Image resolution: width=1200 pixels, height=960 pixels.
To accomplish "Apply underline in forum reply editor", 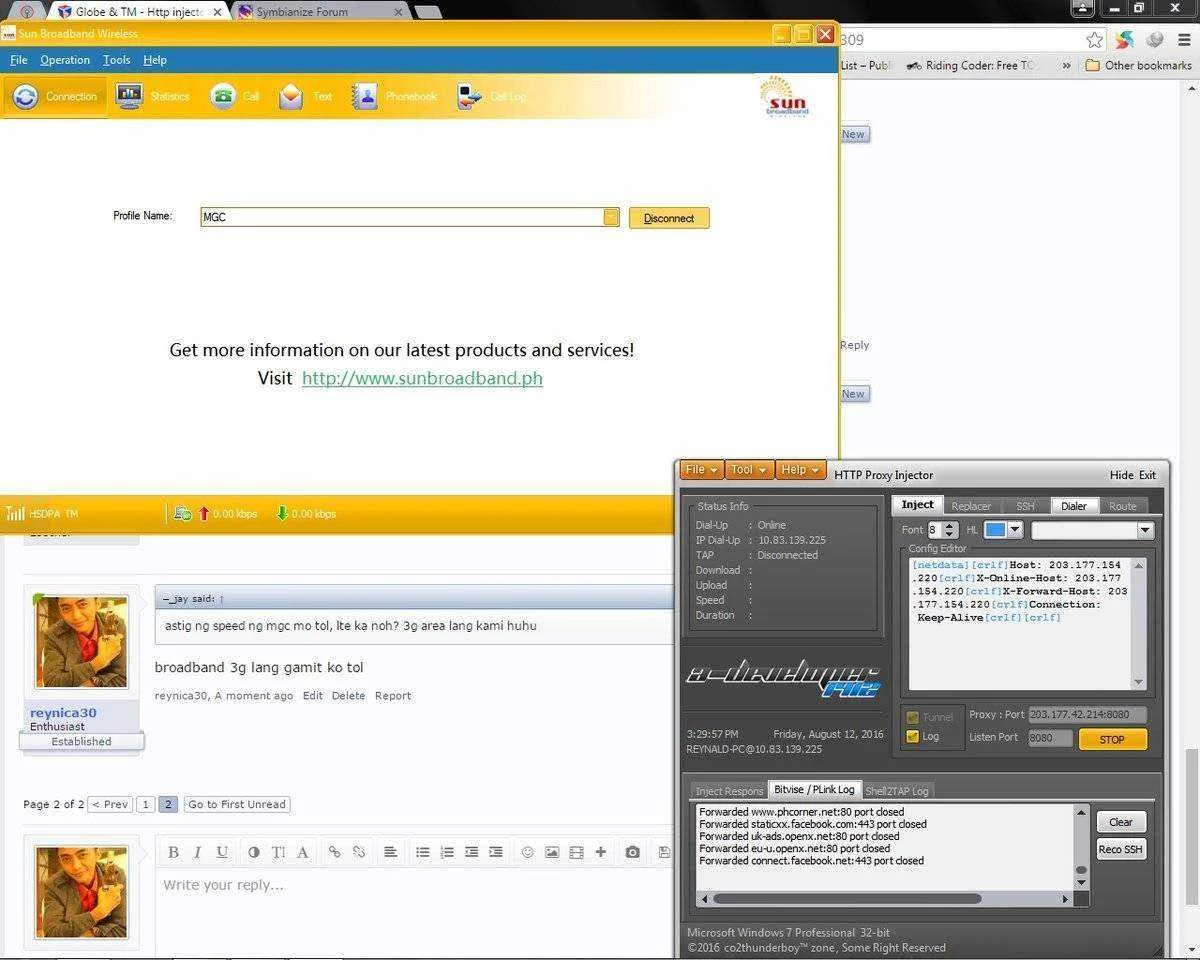I will 222,852.
